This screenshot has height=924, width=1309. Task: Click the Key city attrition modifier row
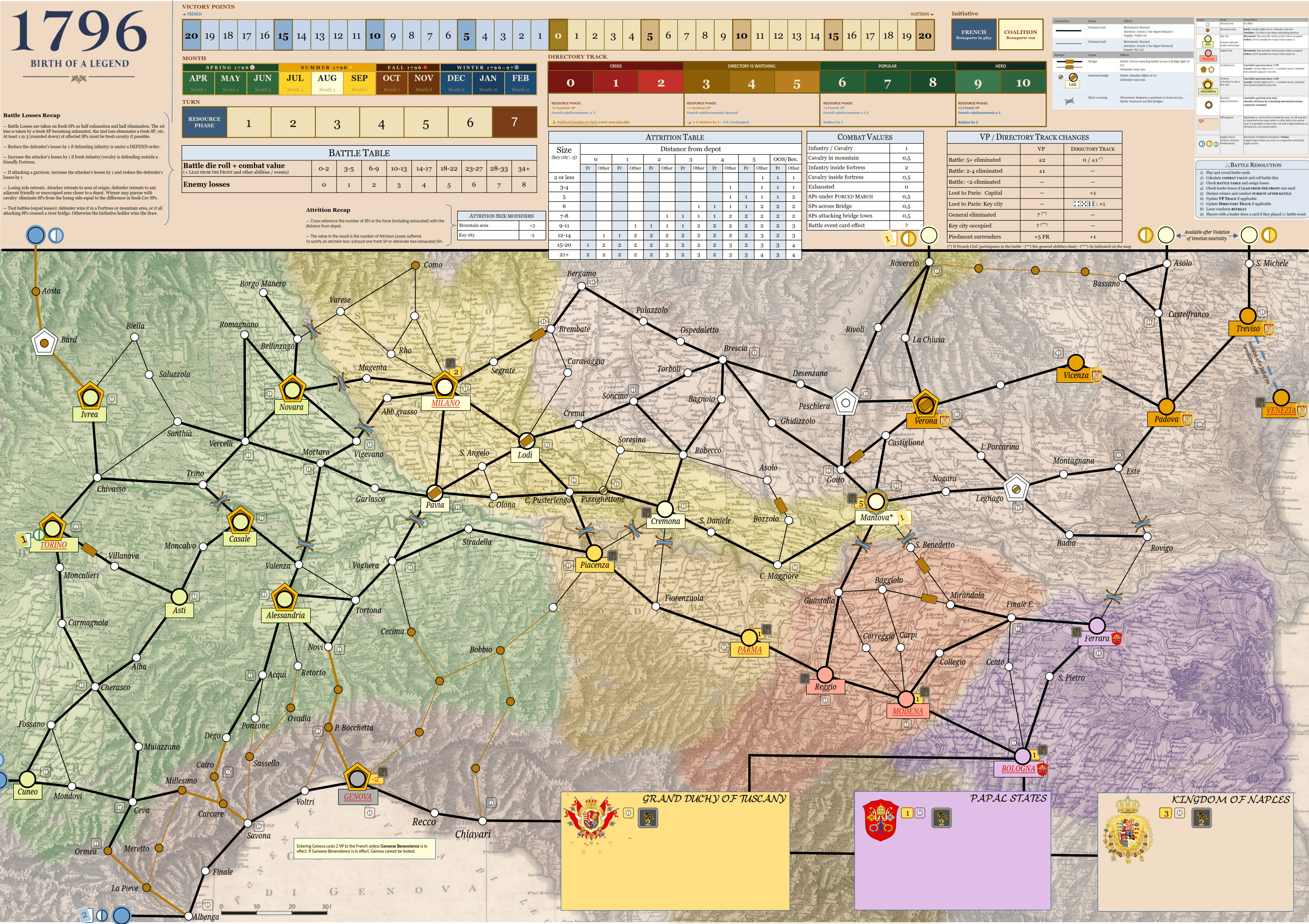(x=501, y=235)
